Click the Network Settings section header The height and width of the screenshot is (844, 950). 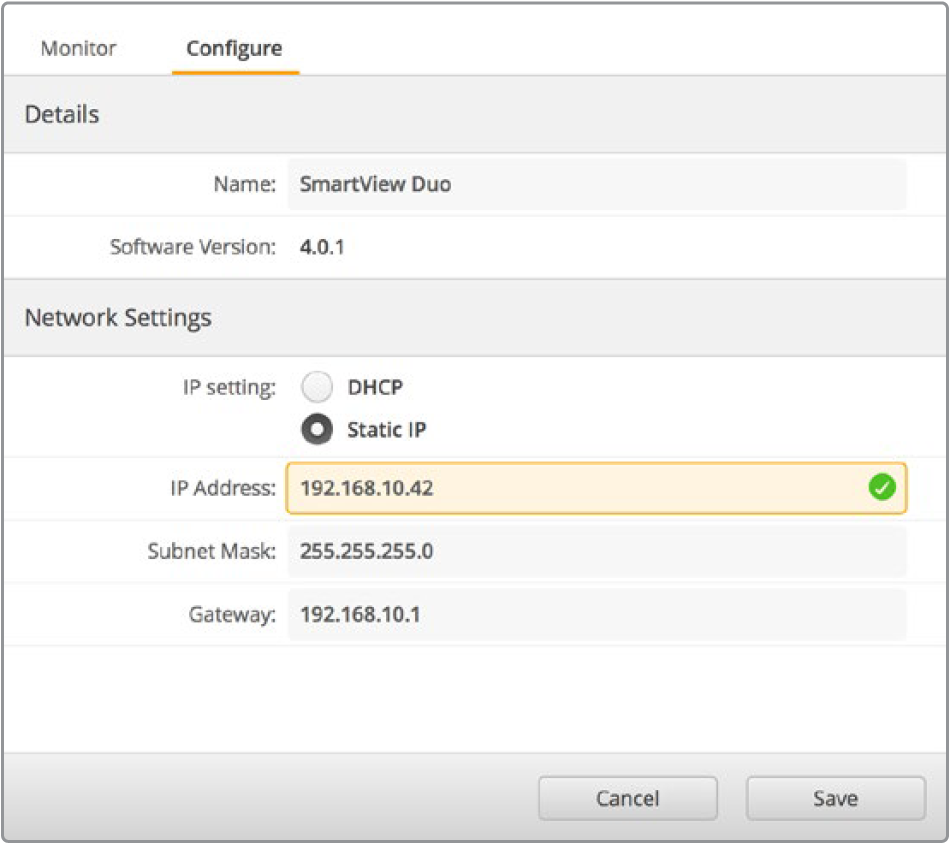118,318
